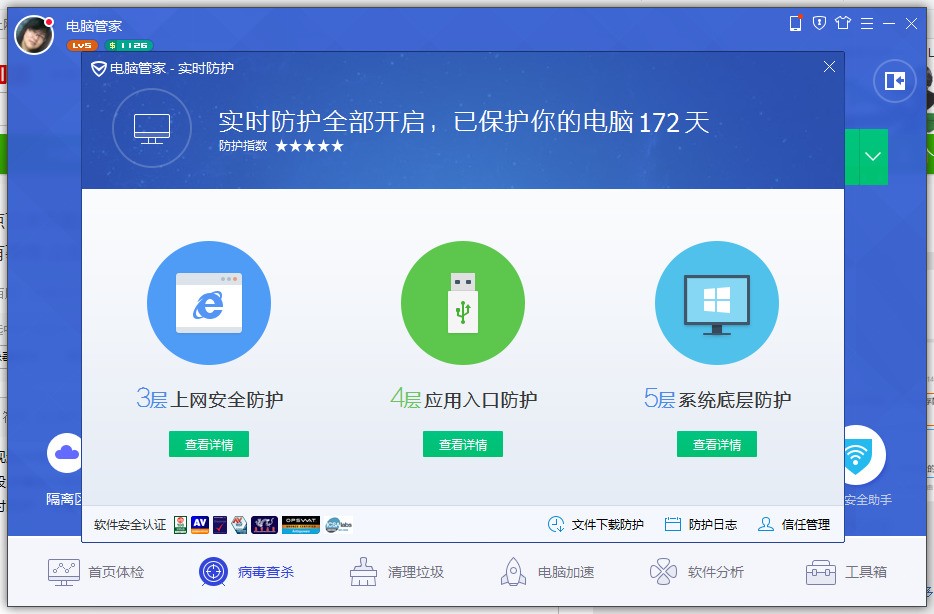Open the mobile phone icon in title bar
The image size is (934, 614).
[795, 23]
